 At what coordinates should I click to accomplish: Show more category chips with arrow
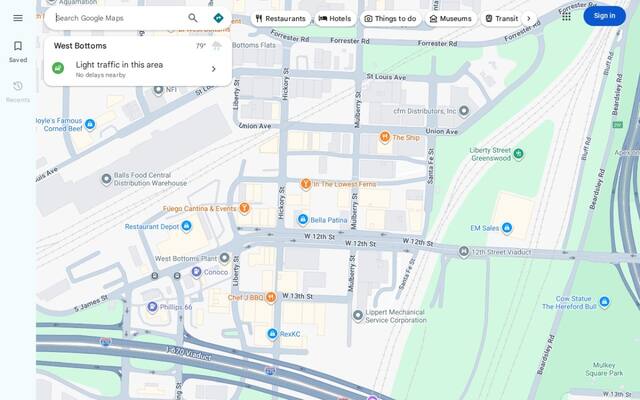[529, 18]
